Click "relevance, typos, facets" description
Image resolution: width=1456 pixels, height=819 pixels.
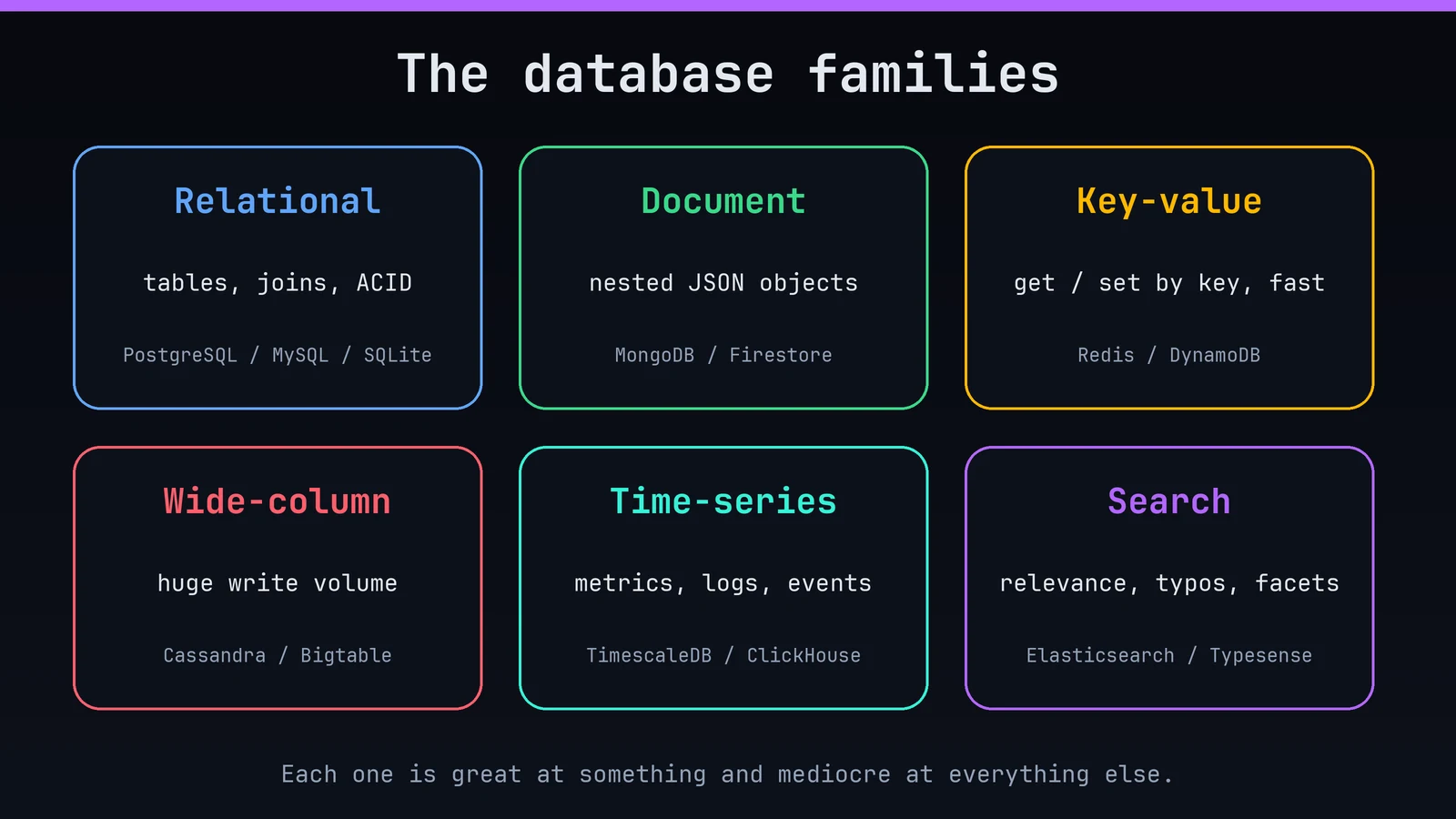(x=1169, y=583)
